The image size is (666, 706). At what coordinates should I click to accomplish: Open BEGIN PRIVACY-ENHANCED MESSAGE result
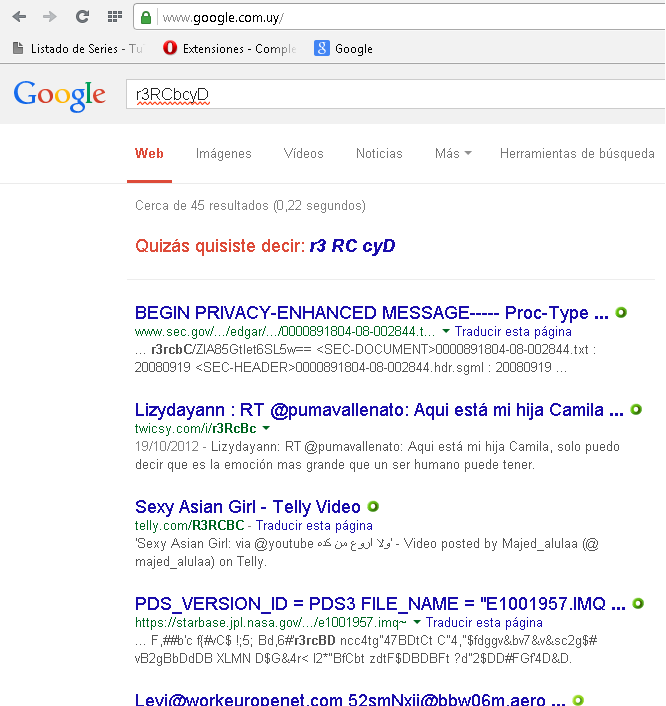click(372, 312)
